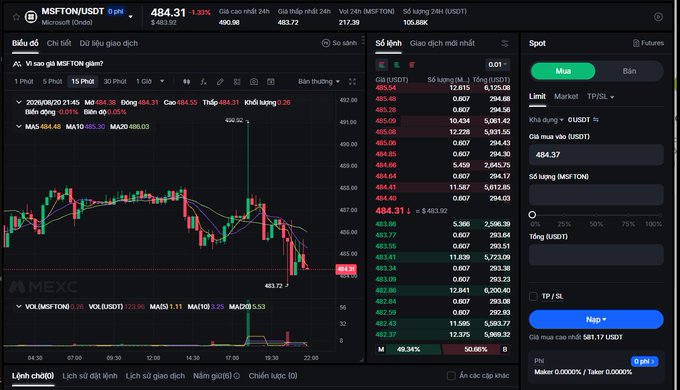Click AI icon beside Vì sao giá MSFTON giảm

pos(17,64)
